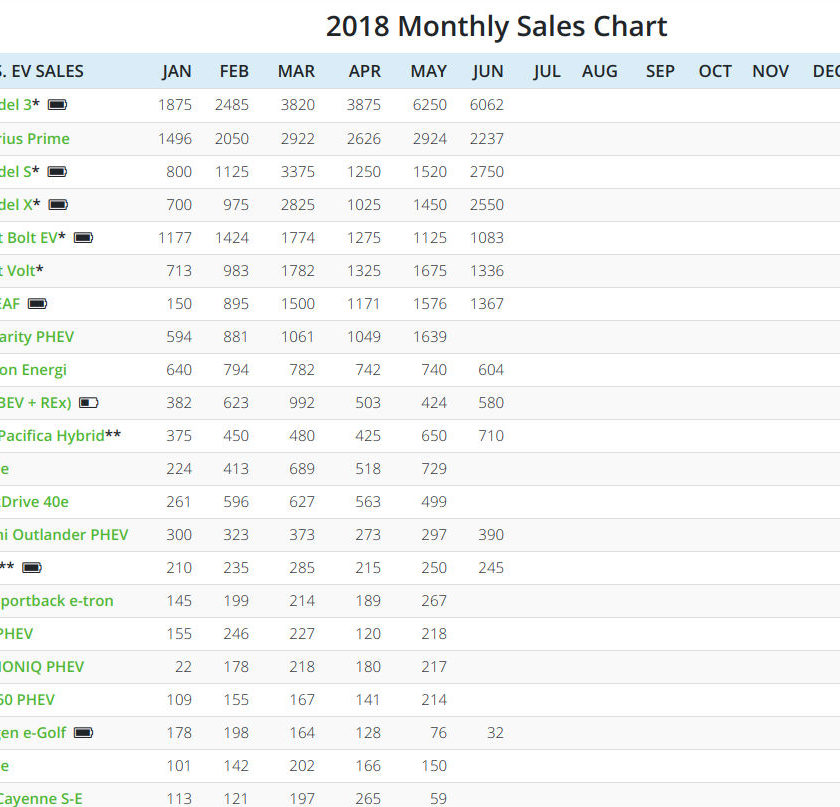The image size is (840, 807).
Task: Select Model 3 January value 1875
Action: pos(175,104)
